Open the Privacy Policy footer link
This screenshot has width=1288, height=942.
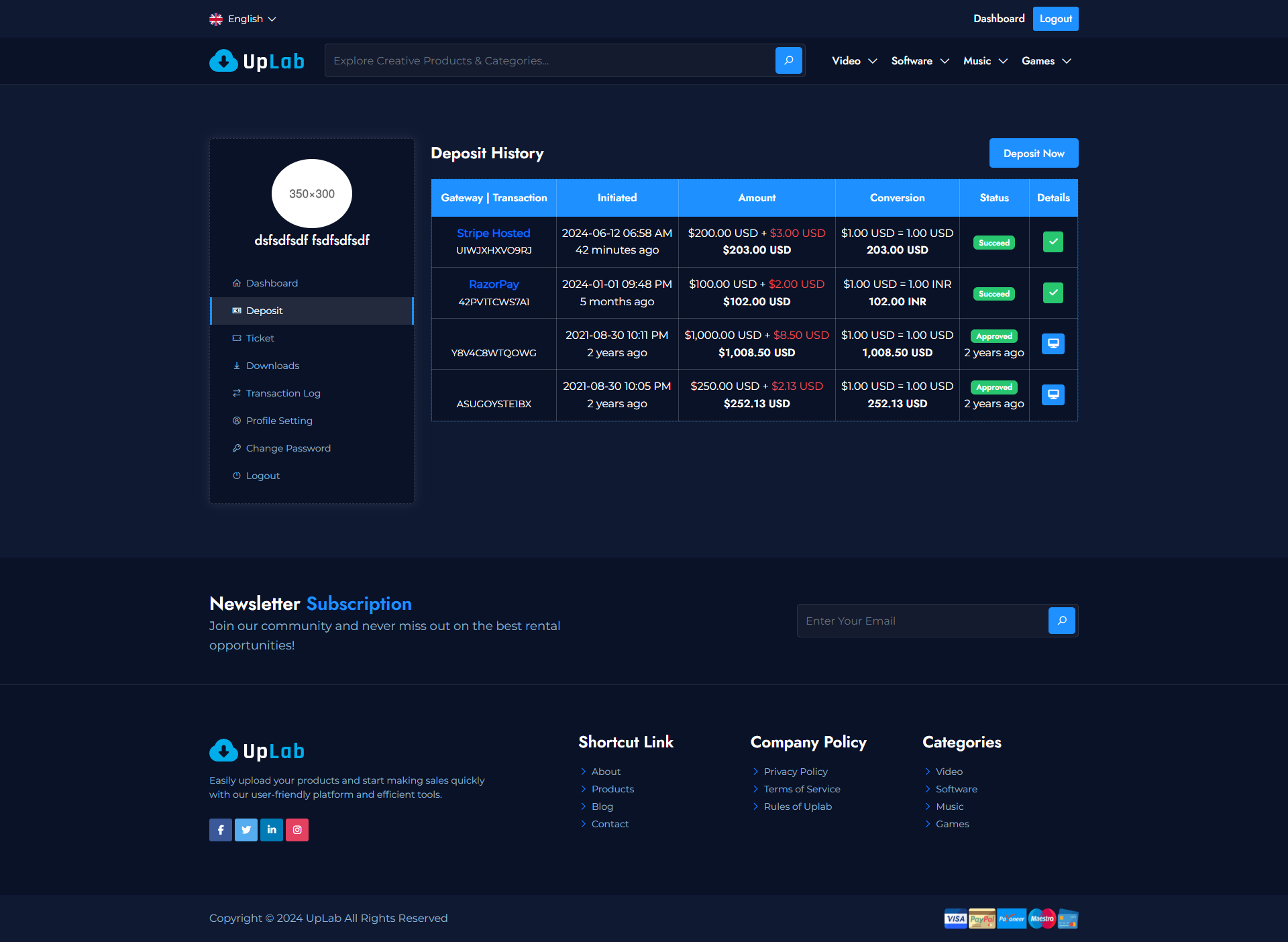[x=796, y=772]
